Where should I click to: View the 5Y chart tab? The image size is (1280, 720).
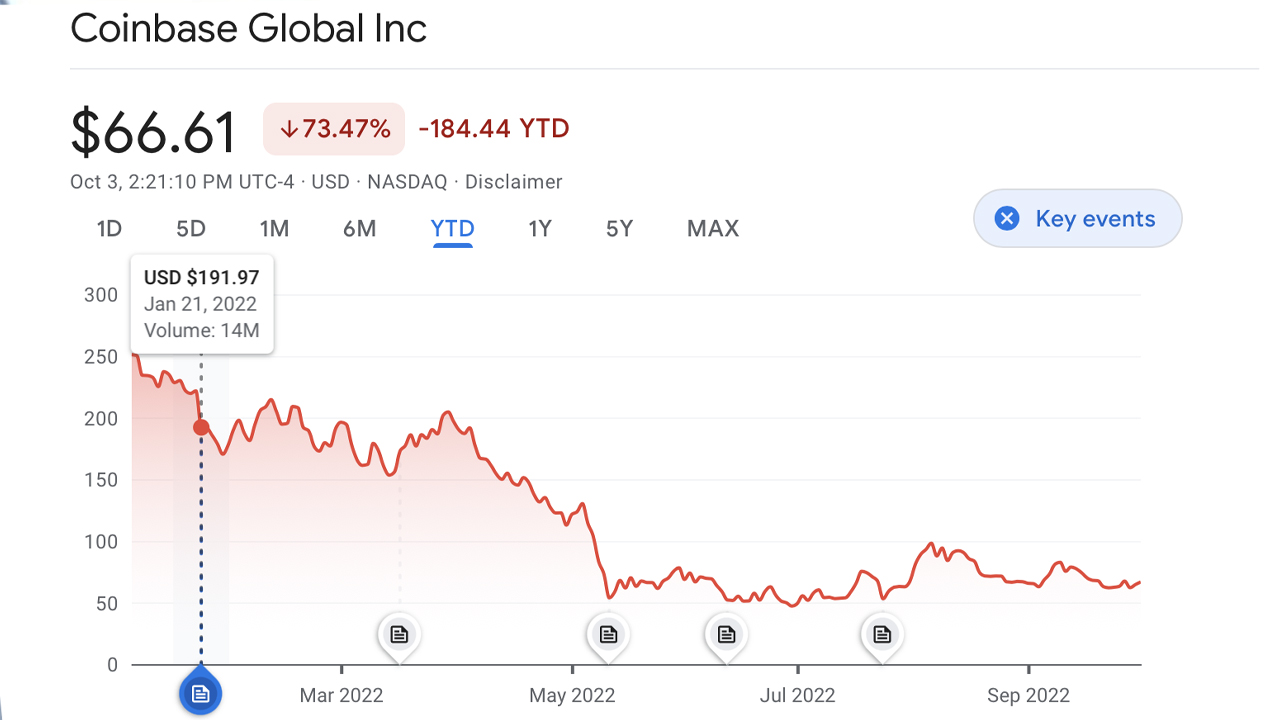[619, 228]
